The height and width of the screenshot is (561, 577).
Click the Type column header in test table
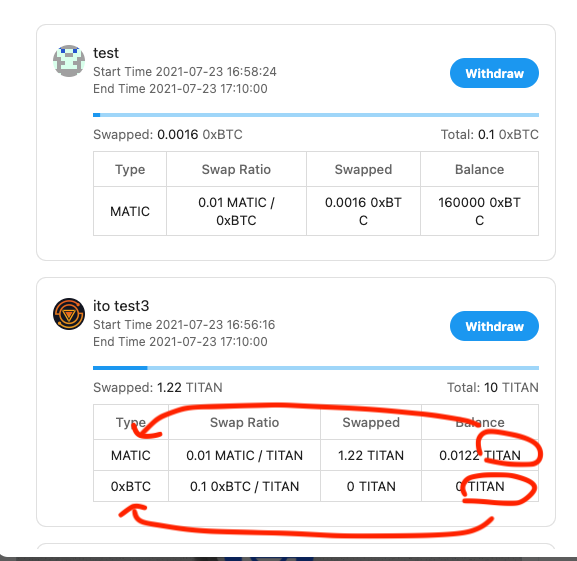pyautogui.click(x=130, y=169)
